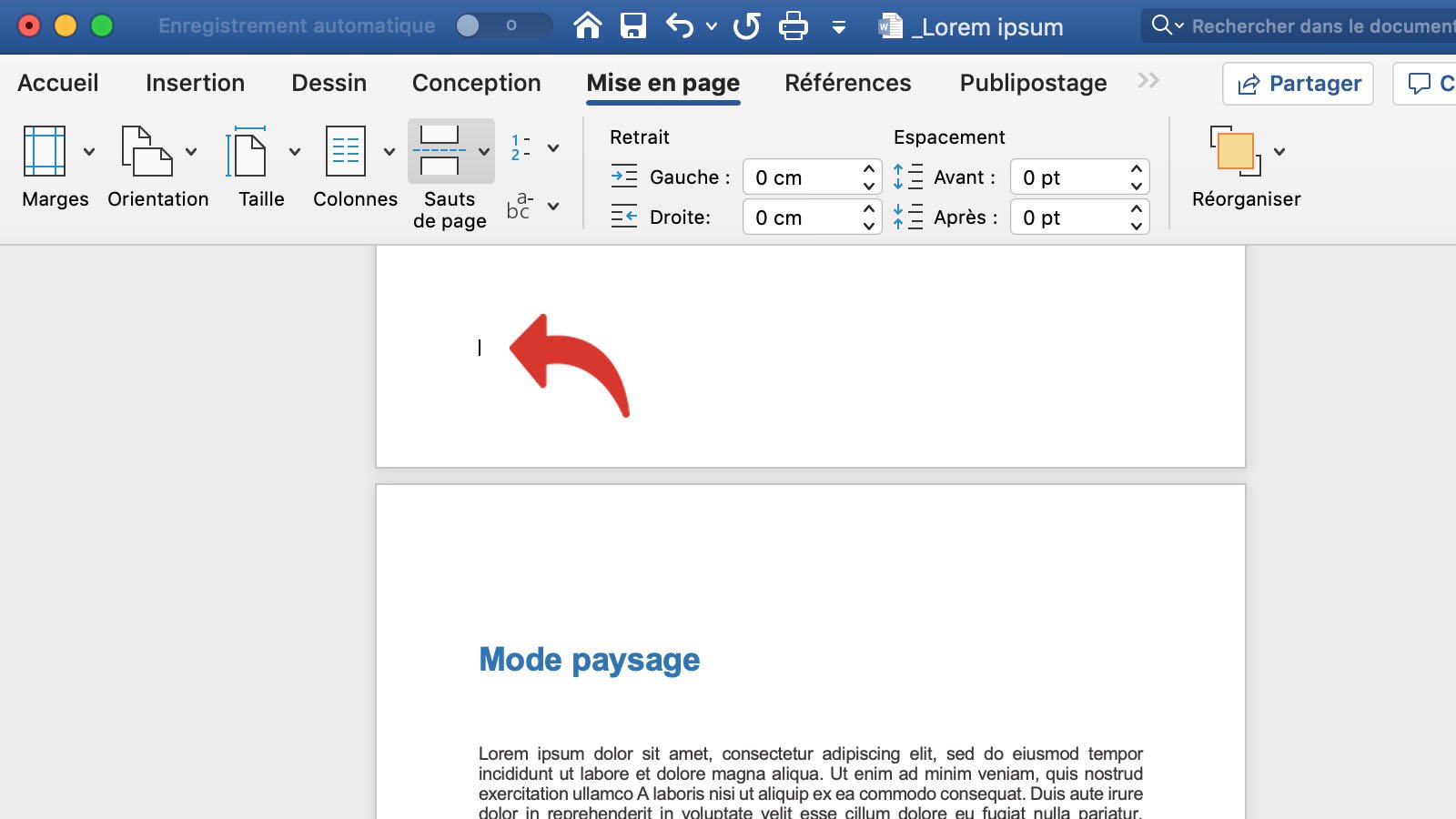1456x819 pixels.
Task: Increase the Après spacing value
Action: [1137, 209]
